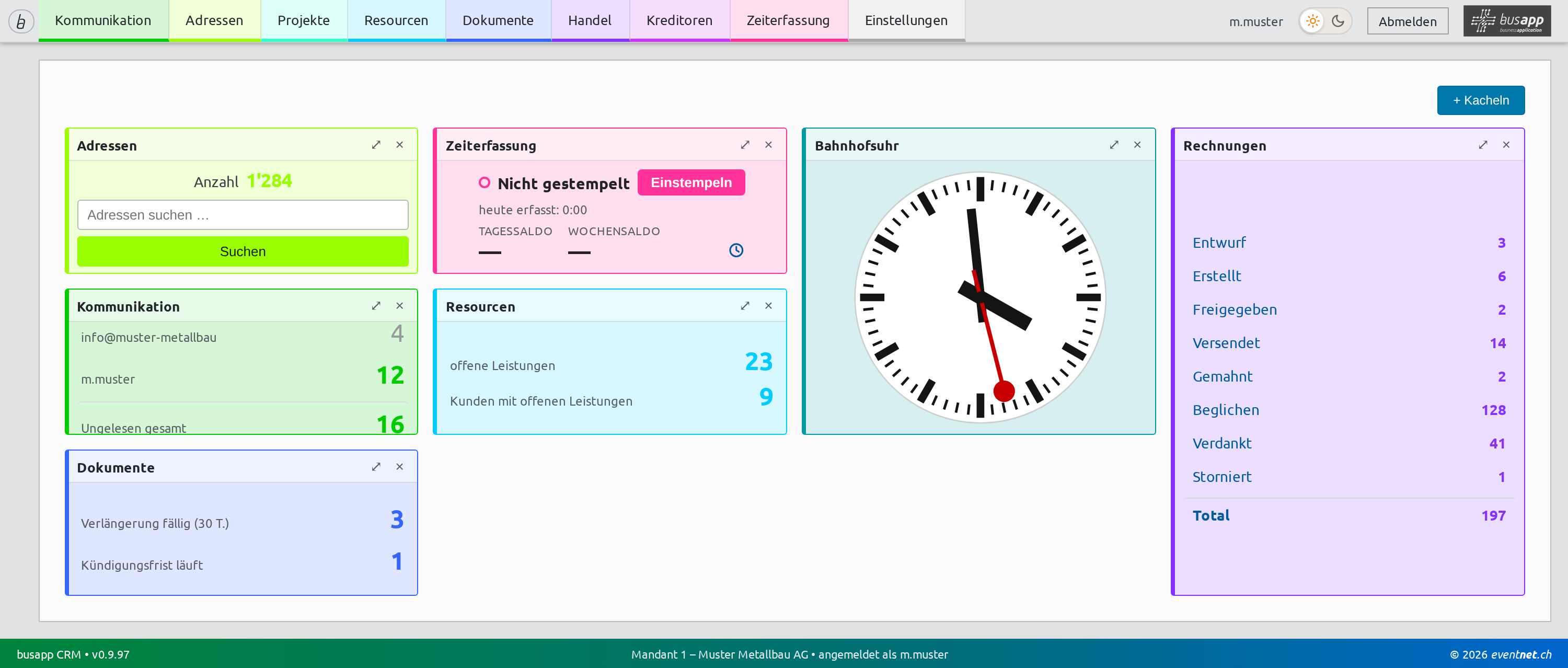This screenshot has width=1568, height=668.
Task: Click the eventnet.ch footer link
Action: (1520, 654)
